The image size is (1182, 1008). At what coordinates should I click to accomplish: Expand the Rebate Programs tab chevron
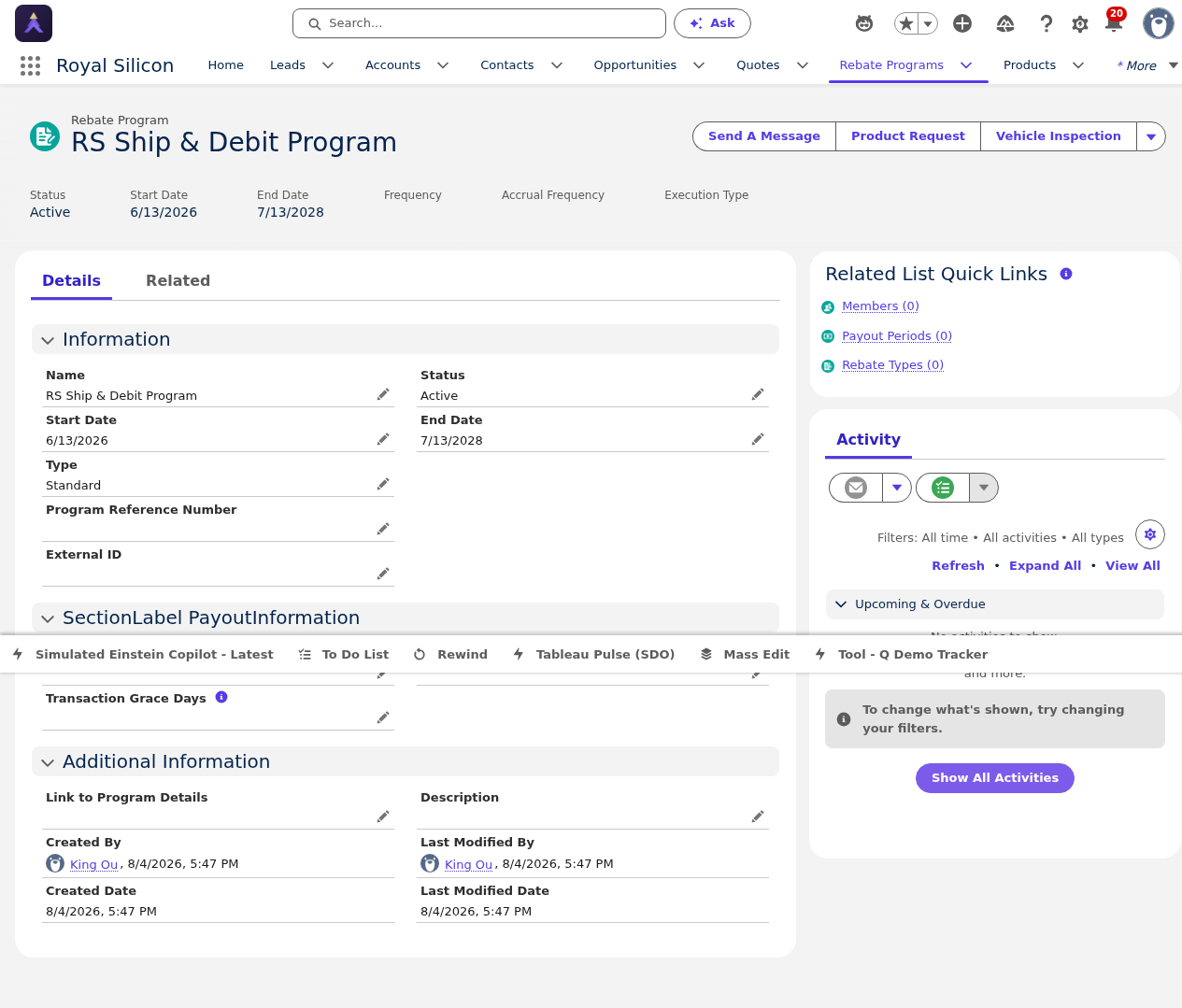tap(966, 65)
